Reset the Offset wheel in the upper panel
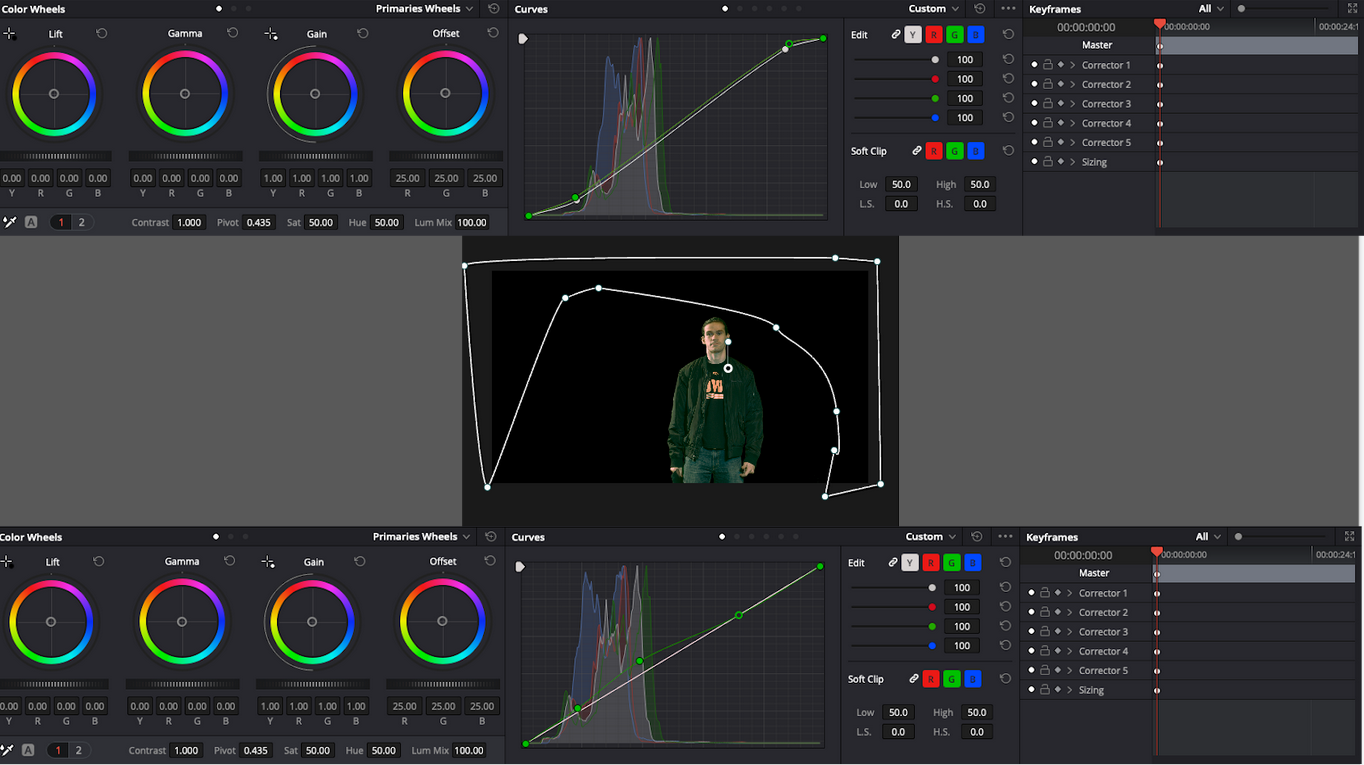Image resolution: width=1364 pixels, height=765 pixels. click(492, 33)
